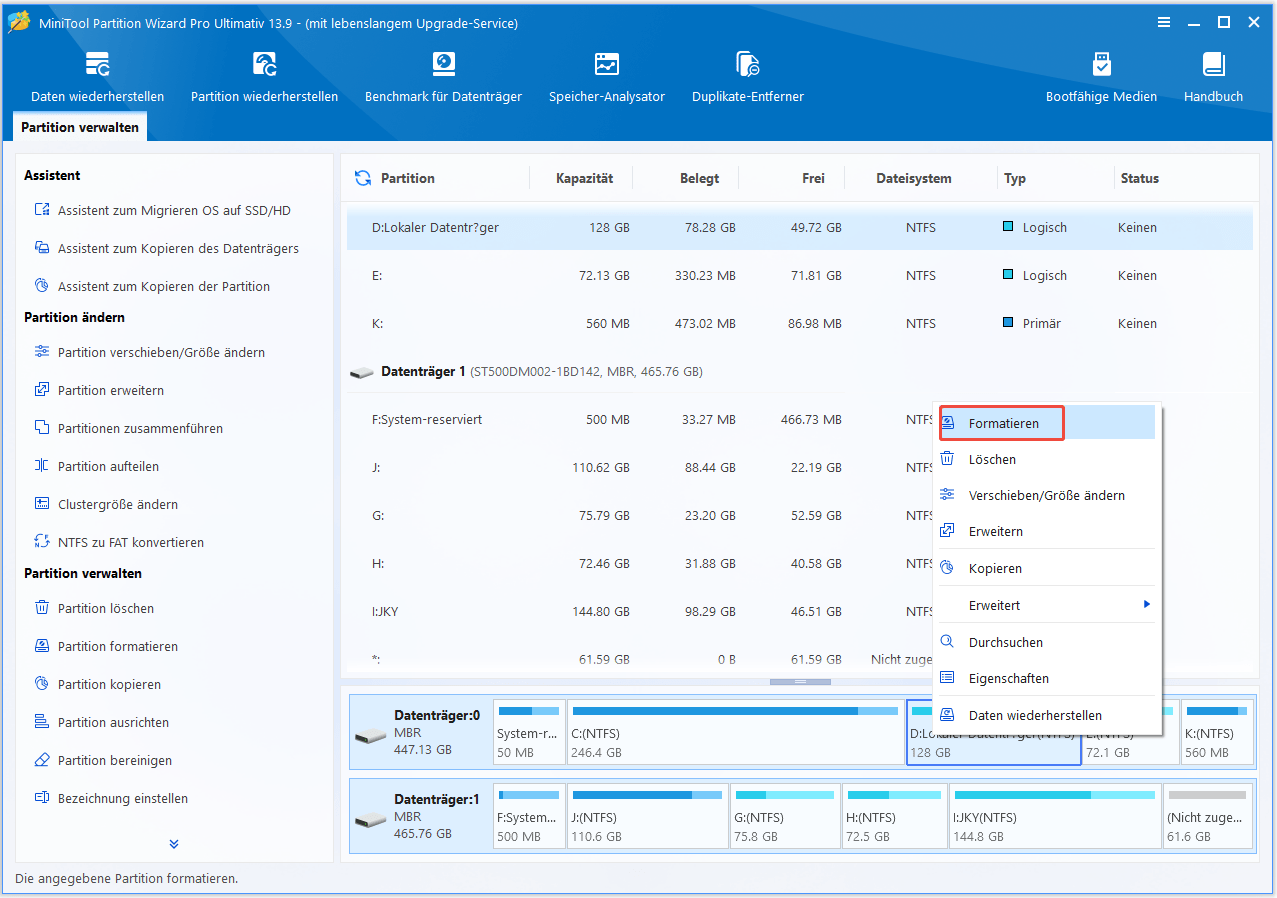Choose Bezeichnung einstellen in sidebar

click(x=111, y=798)
